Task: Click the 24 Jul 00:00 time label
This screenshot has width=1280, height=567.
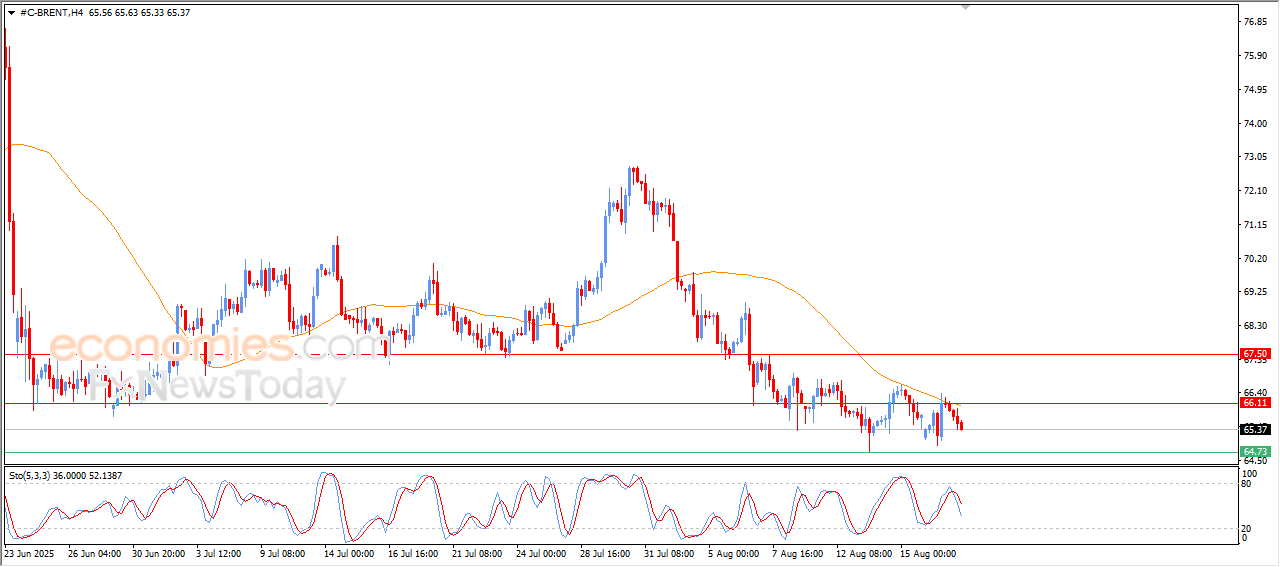Action: pyautogui.click(x=543, y=552)
